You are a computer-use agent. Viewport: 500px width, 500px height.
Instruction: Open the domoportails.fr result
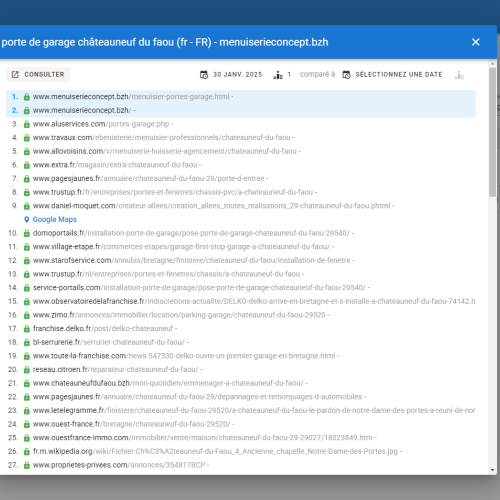pyautogui.click(x=191, y=233)
